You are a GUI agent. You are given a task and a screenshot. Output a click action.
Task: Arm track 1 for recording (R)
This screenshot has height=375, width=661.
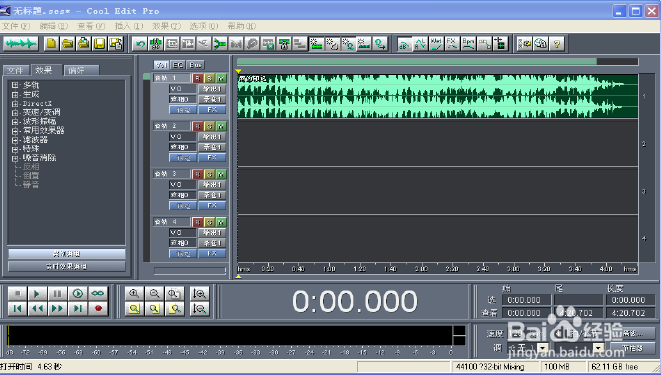pyautogui.click(x=198, y=78)
